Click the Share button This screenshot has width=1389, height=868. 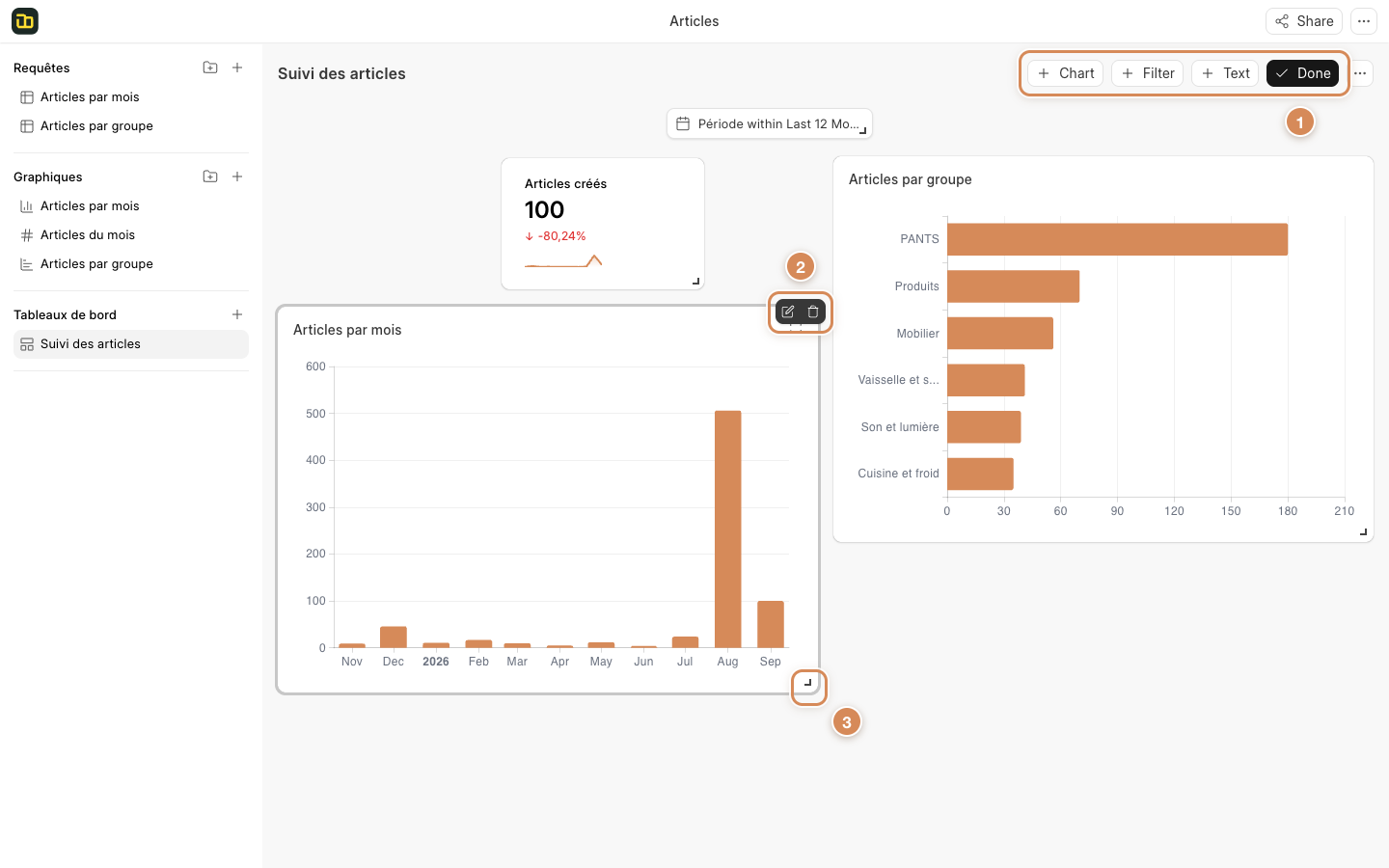pos(1304,21)
